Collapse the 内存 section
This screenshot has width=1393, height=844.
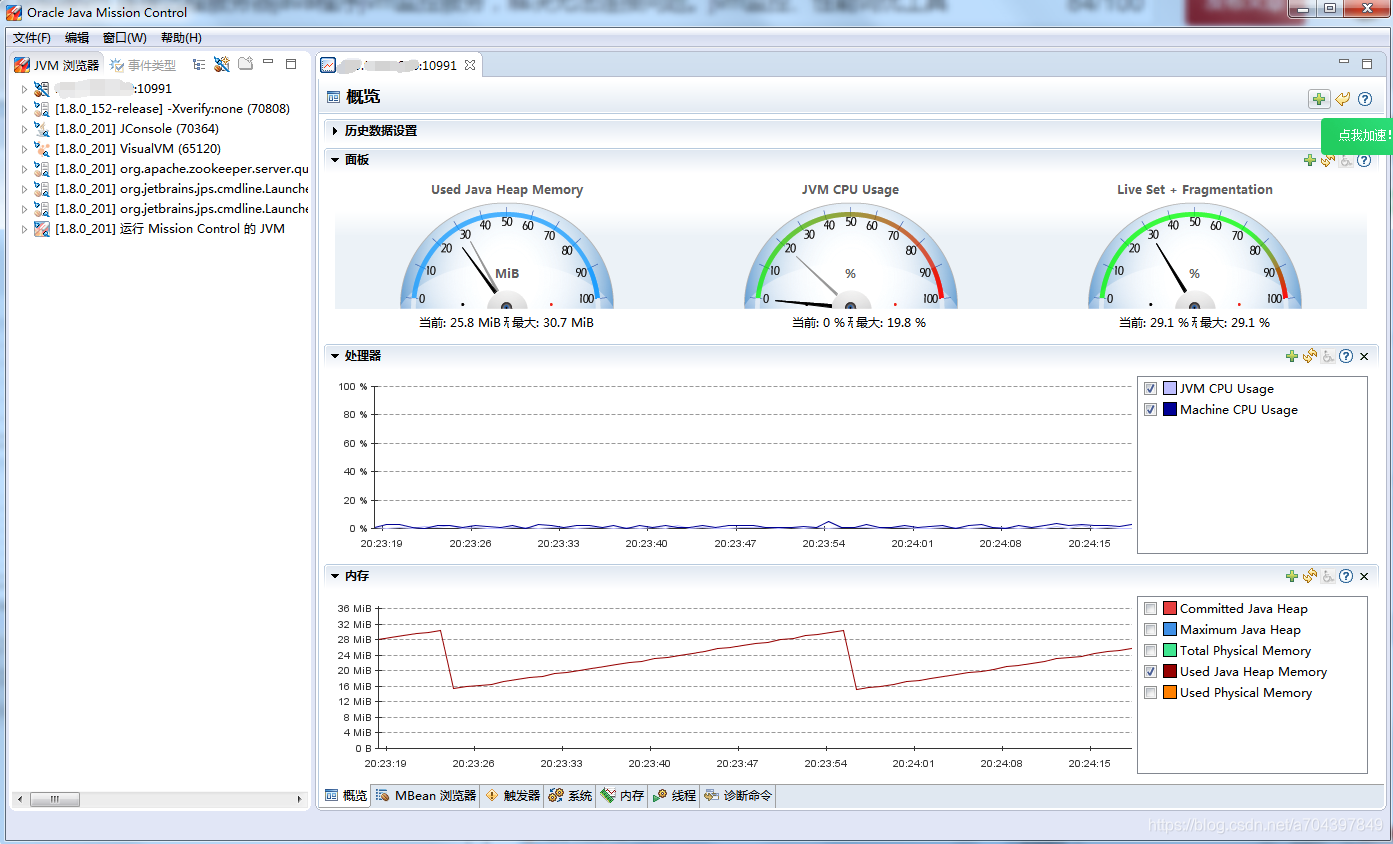tap(335, 576)
